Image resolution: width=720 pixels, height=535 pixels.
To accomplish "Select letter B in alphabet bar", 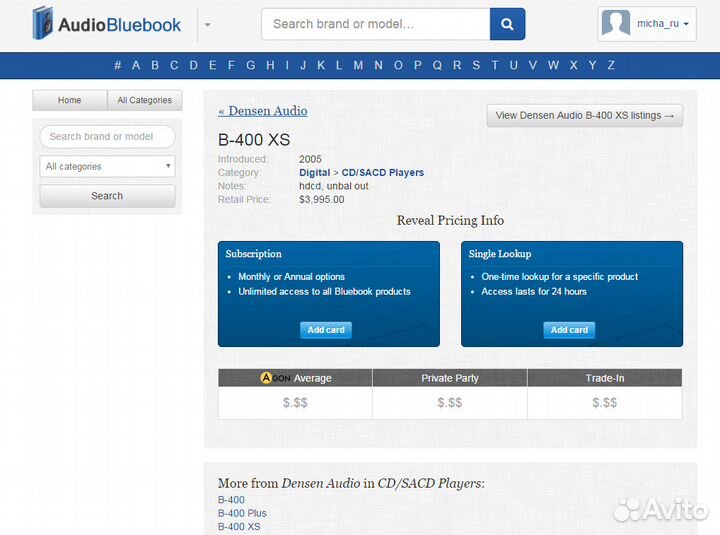I will tap(155, 65).
